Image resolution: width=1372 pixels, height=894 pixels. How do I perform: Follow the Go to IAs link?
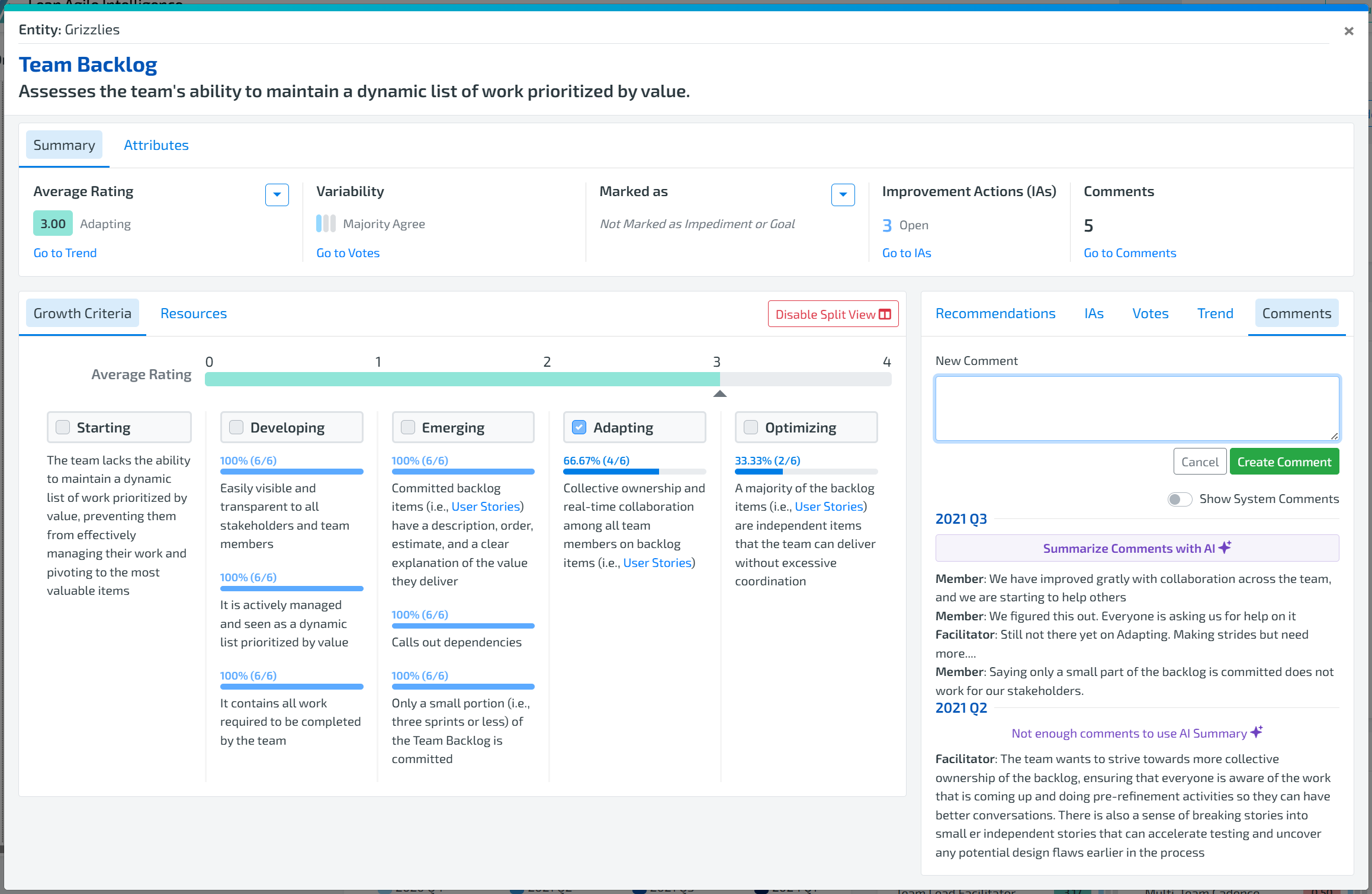(x=906, y=253)
